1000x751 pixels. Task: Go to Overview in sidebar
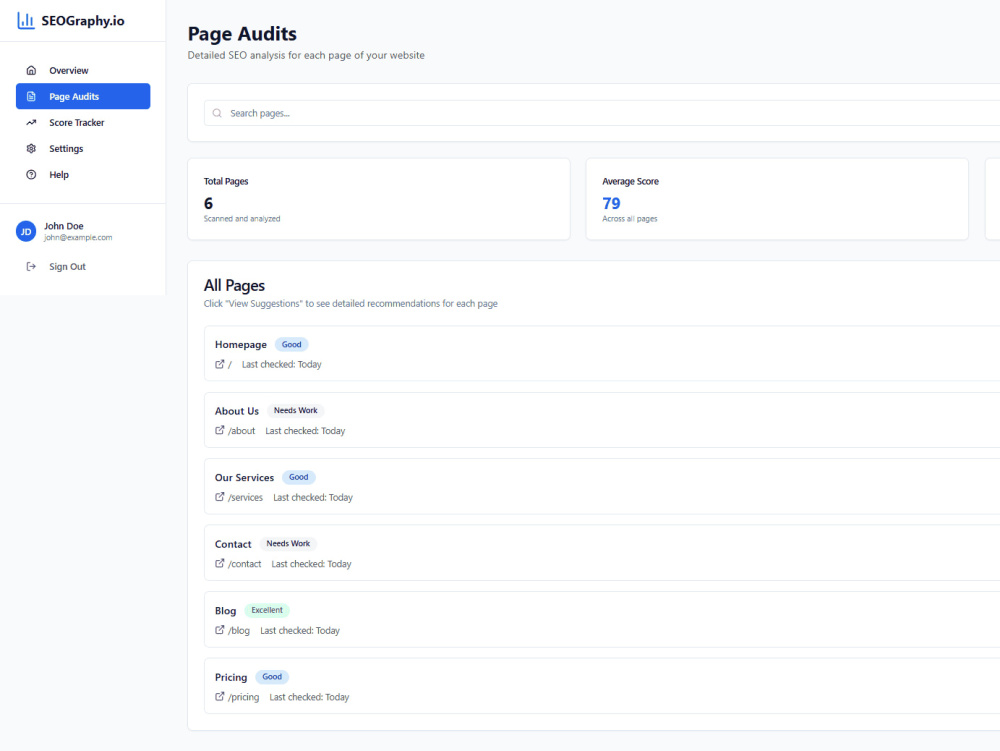pyautogui.click(x=83, y=70)
